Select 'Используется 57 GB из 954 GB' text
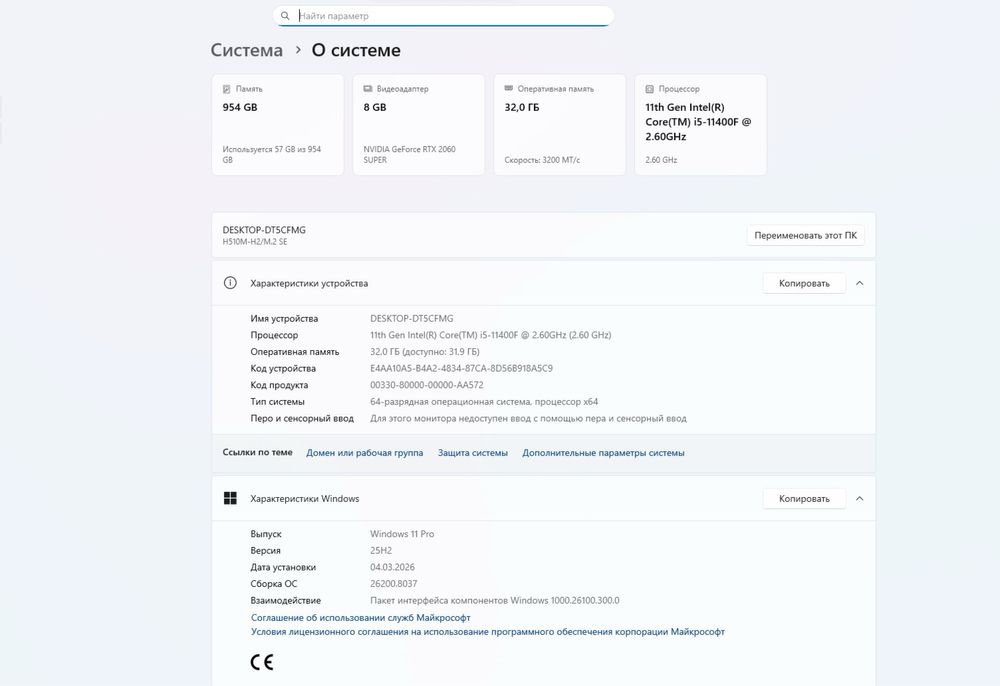Image resolution: width=1000 pixels, height=686 pixels. click(272, 154)
